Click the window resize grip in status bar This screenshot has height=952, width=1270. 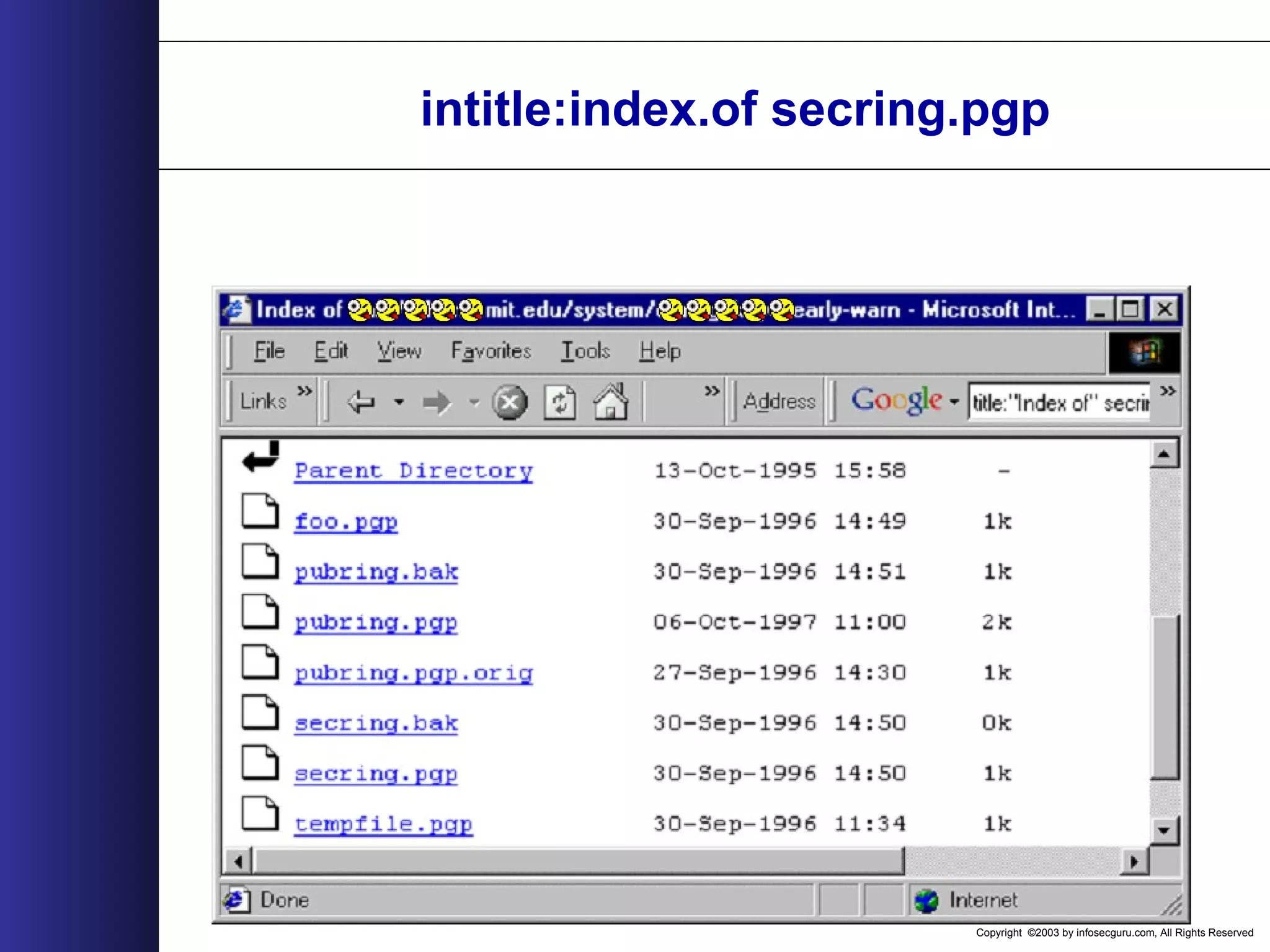[1171, 905]
